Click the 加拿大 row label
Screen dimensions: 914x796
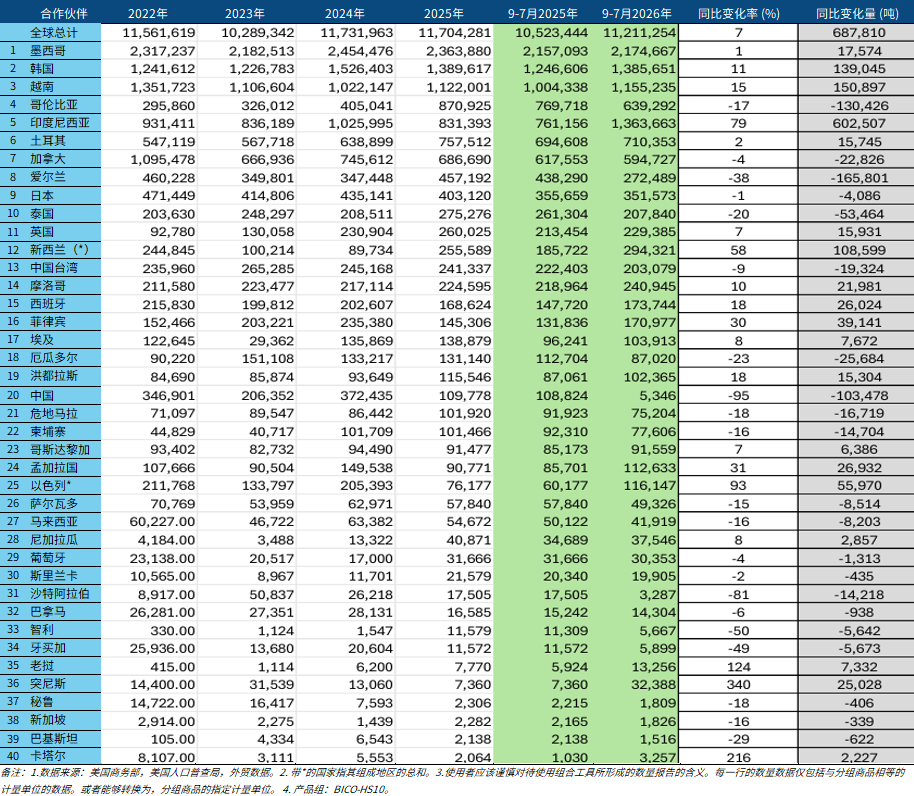coord(48,159)
